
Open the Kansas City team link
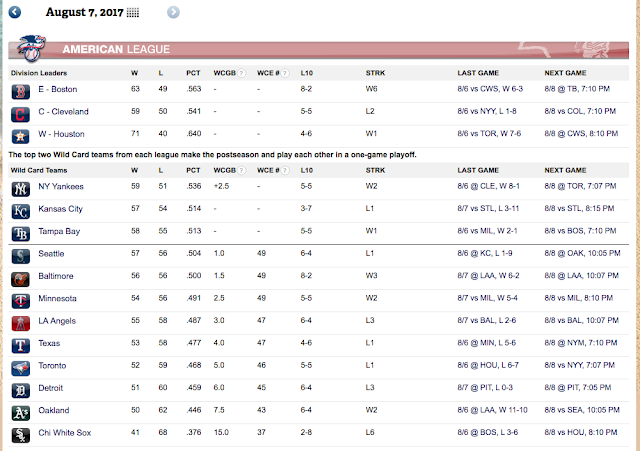(x=60, y=209)
